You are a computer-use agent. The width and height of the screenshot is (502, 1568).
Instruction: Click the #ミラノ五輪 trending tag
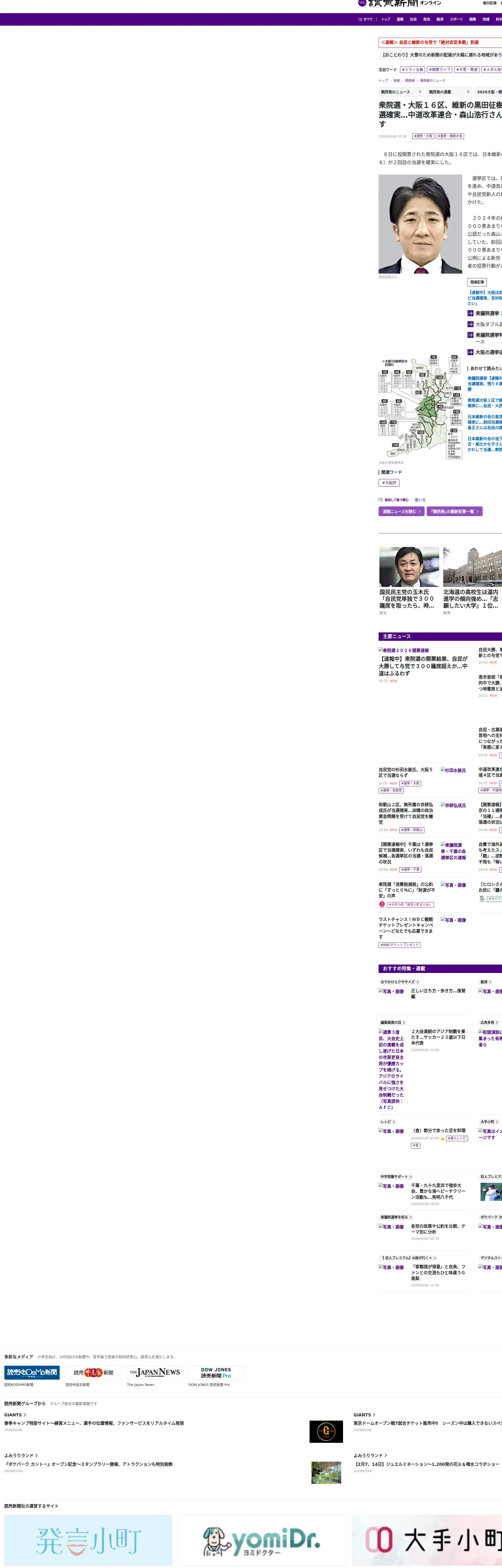pos(412,70)
